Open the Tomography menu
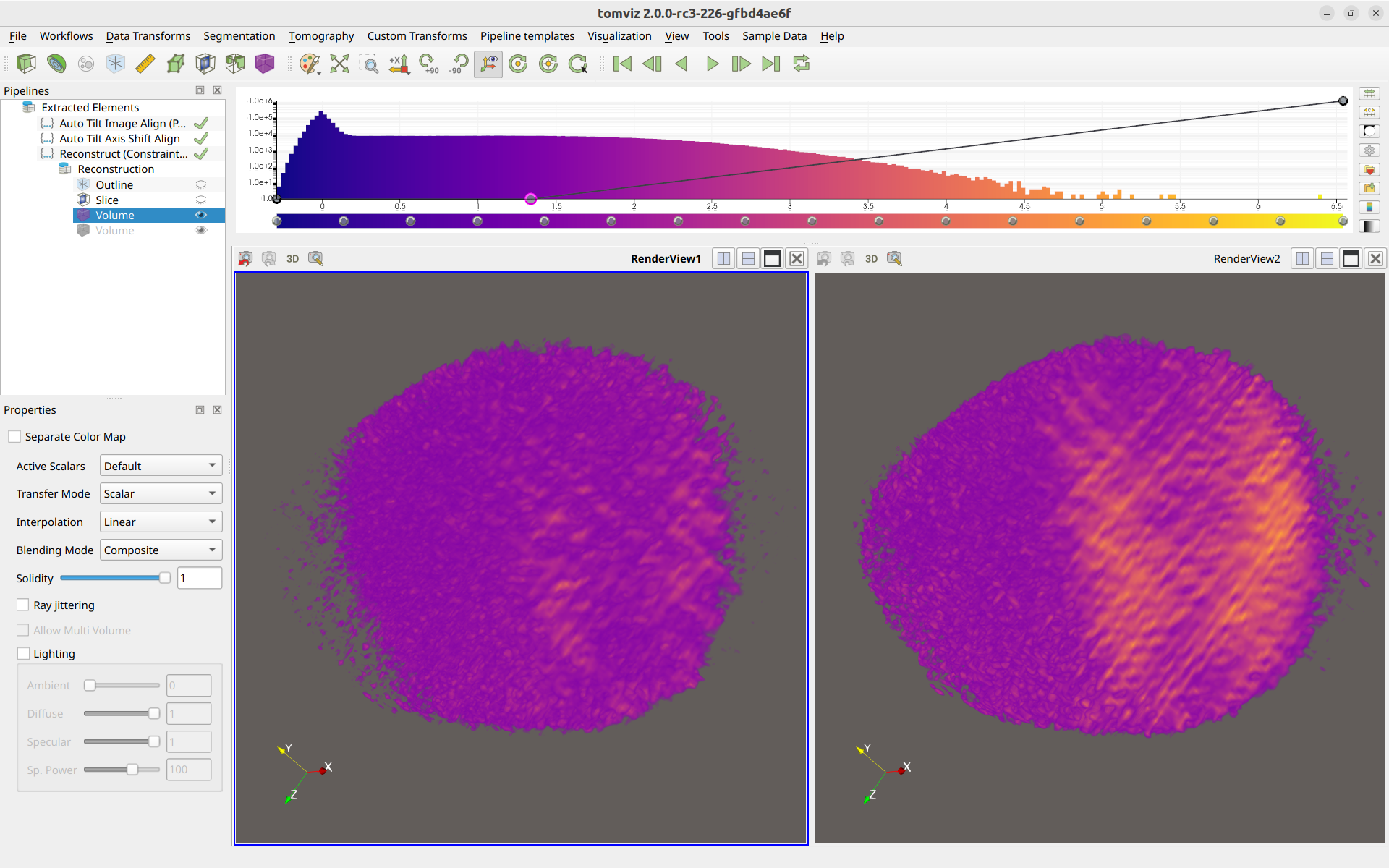Screen dimensions: 1389x868 click(x=321, y=36)
